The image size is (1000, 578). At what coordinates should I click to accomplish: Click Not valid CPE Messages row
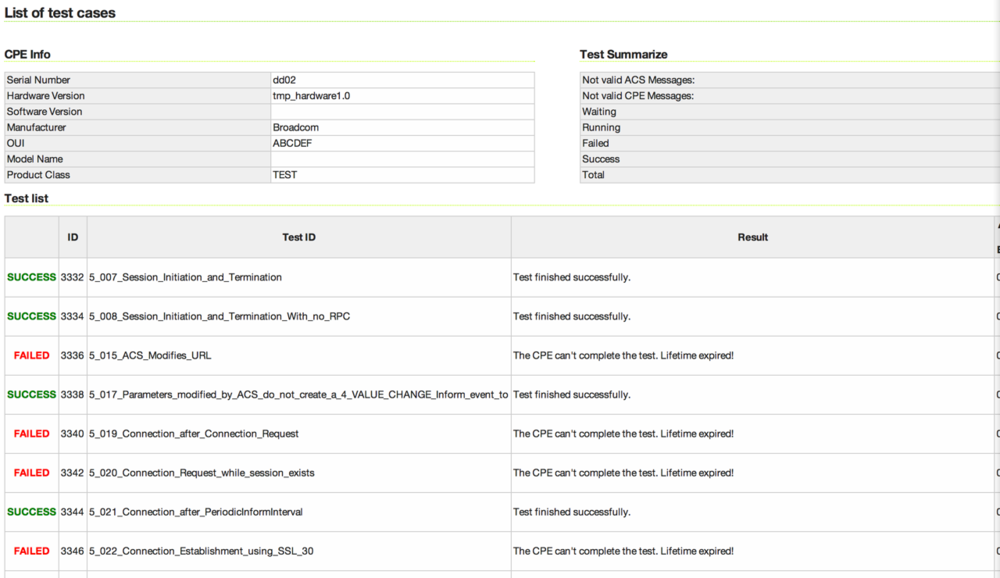click(790, 96)
